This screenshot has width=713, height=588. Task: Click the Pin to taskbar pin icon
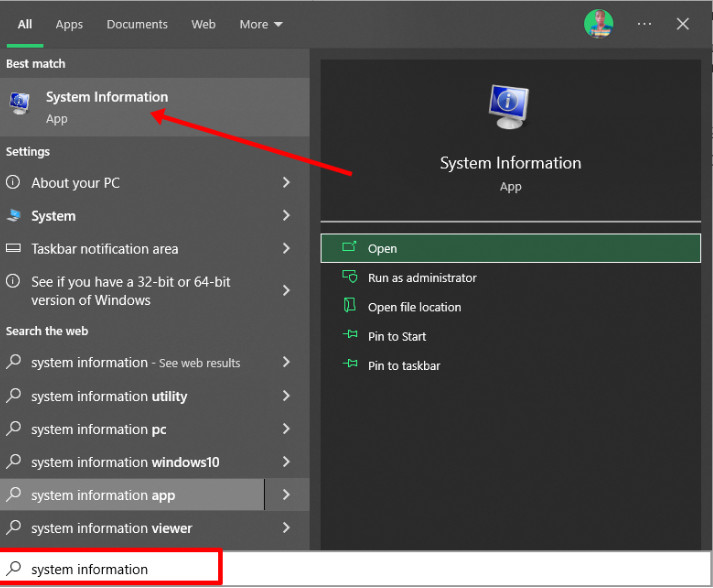coord(350,364)
